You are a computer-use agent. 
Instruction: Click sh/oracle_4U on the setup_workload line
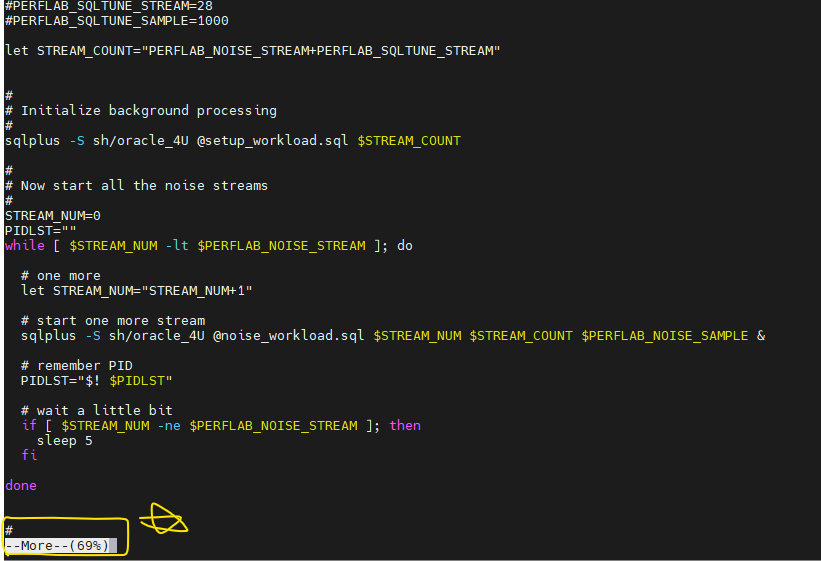coord(140,141)
